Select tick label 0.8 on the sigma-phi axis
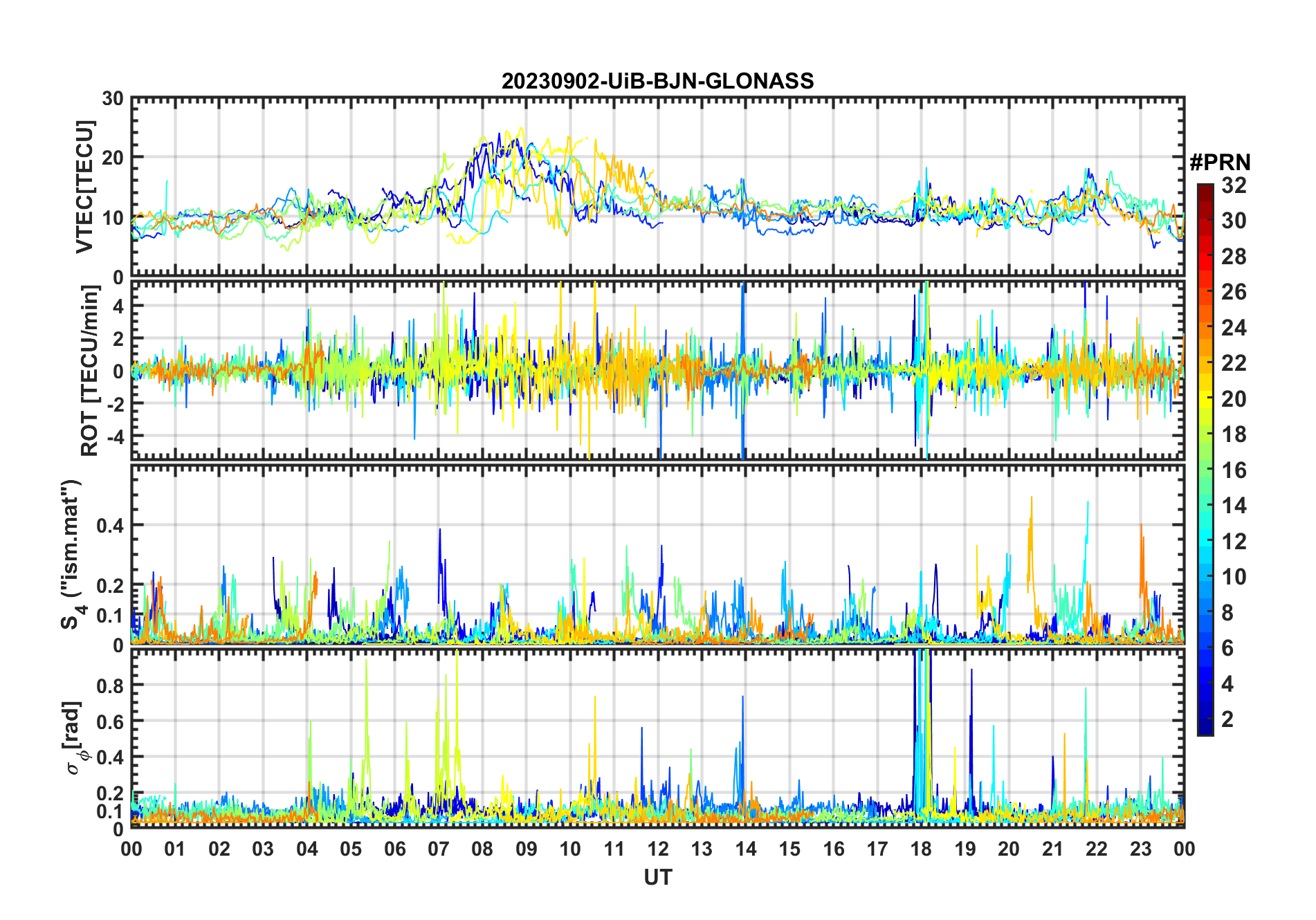This screenshot has height=920, width=1316. (x=109, y=686)
